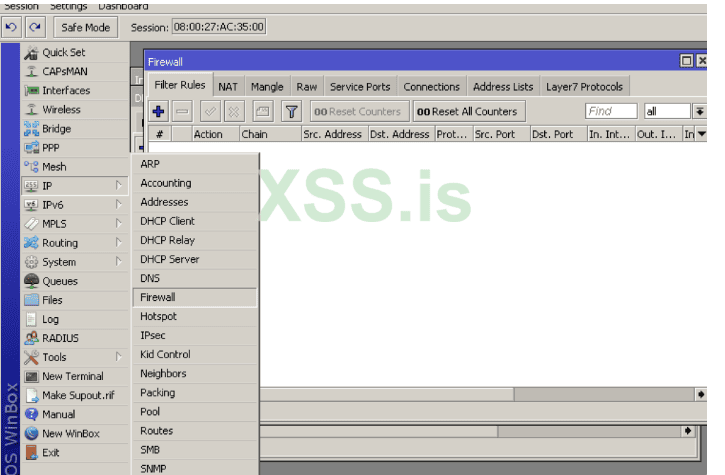The image size is (725, 475).
Task: Click Make Supout.rif in sidebar
Action: click(75, 395)
